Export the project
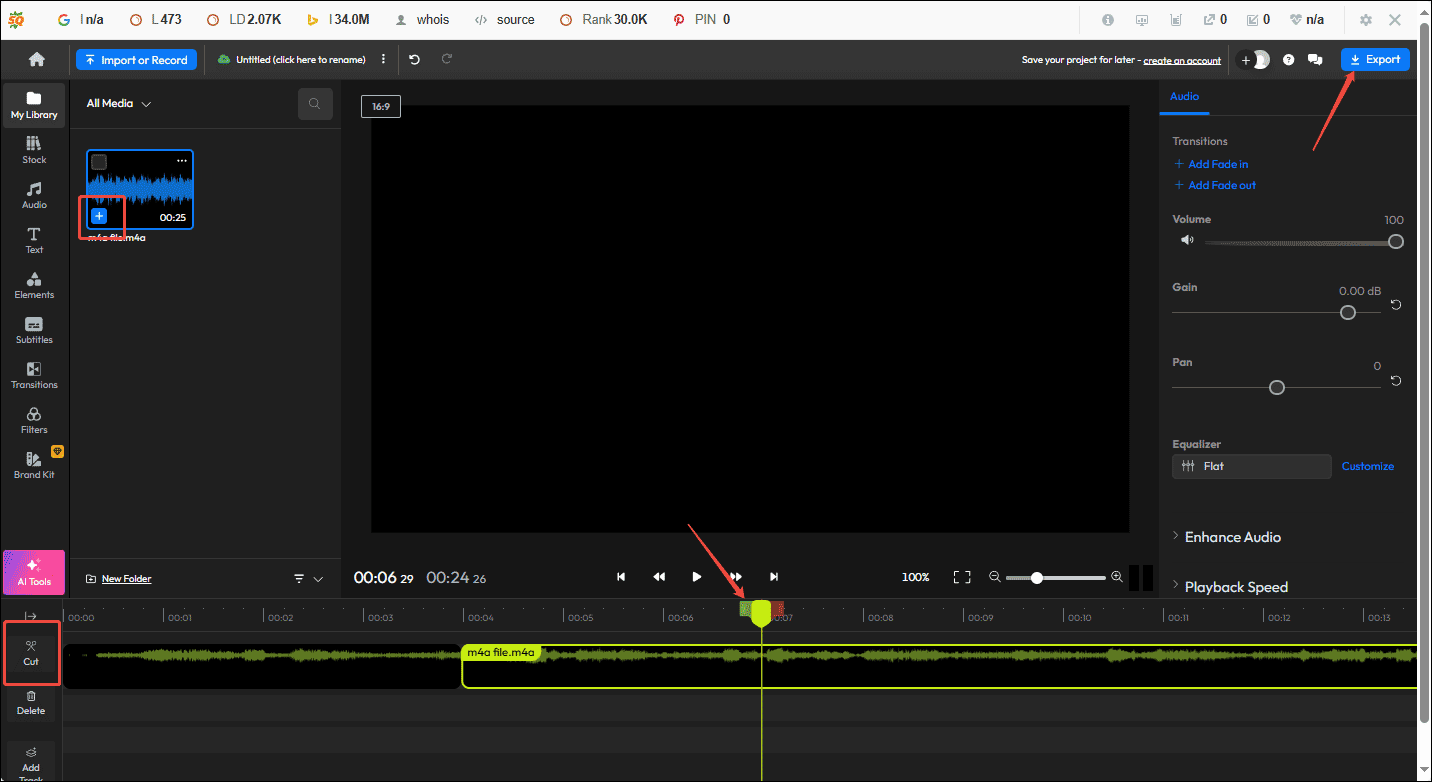 (1375, 60)
